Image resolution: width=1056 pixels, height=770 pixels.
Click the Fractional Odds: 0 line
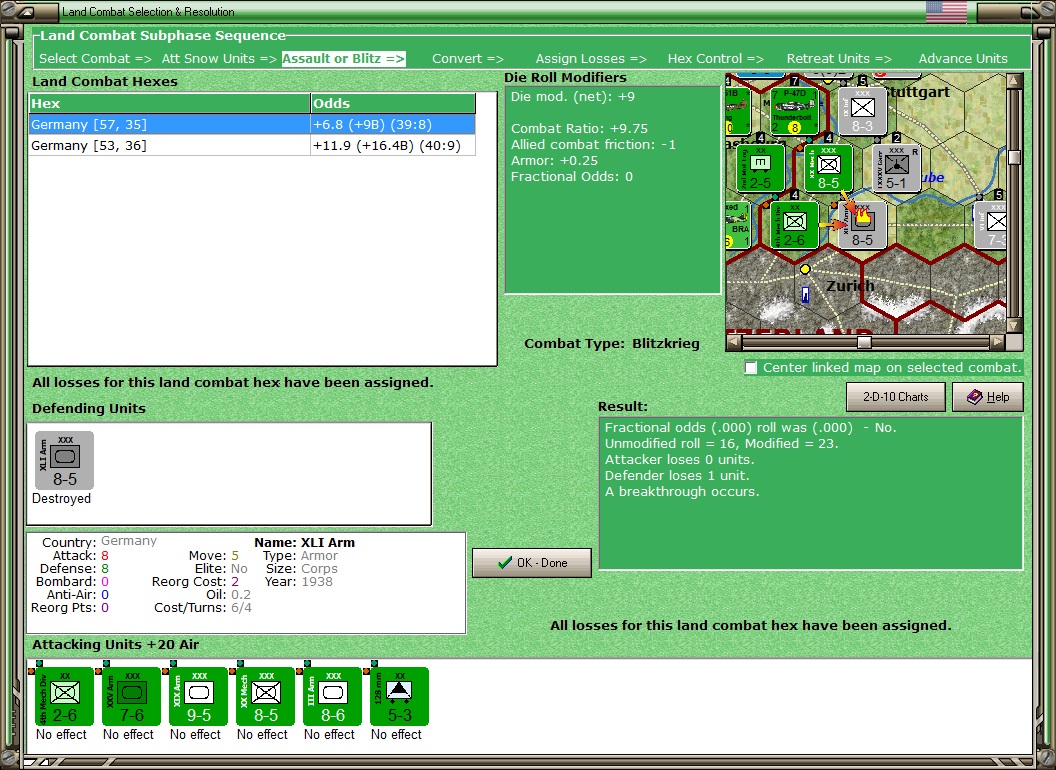(571, 177)
